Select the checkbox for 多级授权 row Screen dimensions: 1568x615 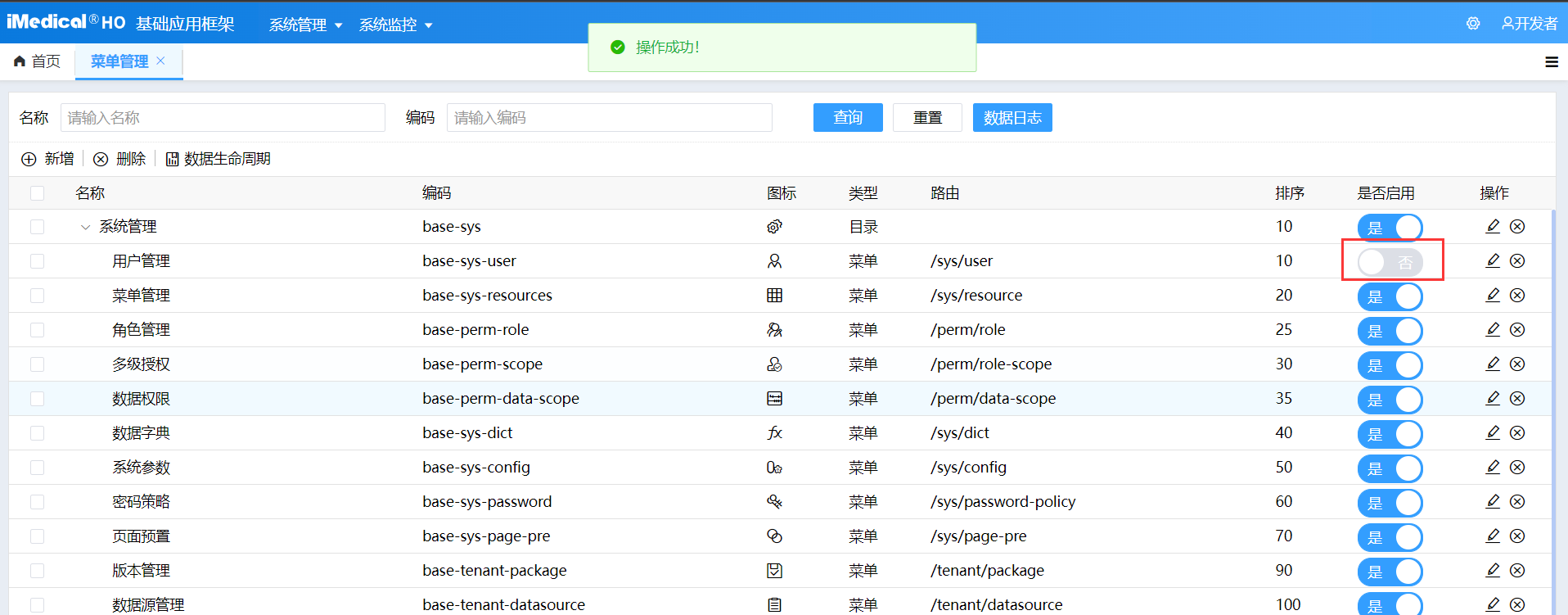[38, 364]
